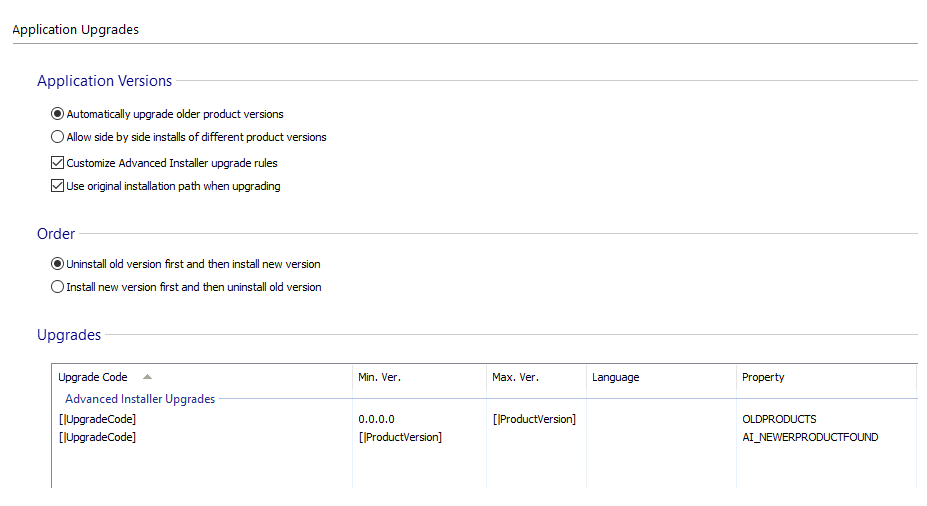927x506 pixels.
Task: Sort by the Upgrade Code column header
Action: pos(93,377)
